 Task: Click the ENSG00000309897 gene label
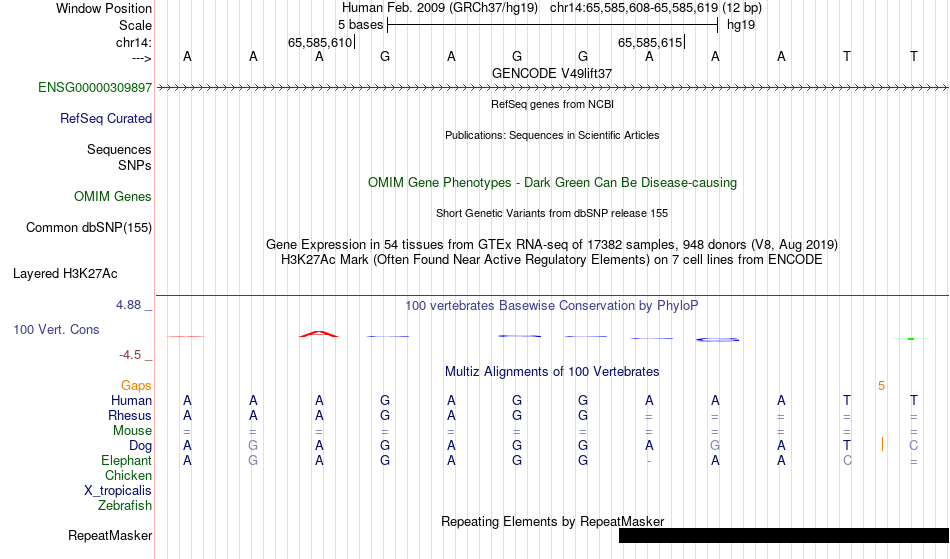95,88
